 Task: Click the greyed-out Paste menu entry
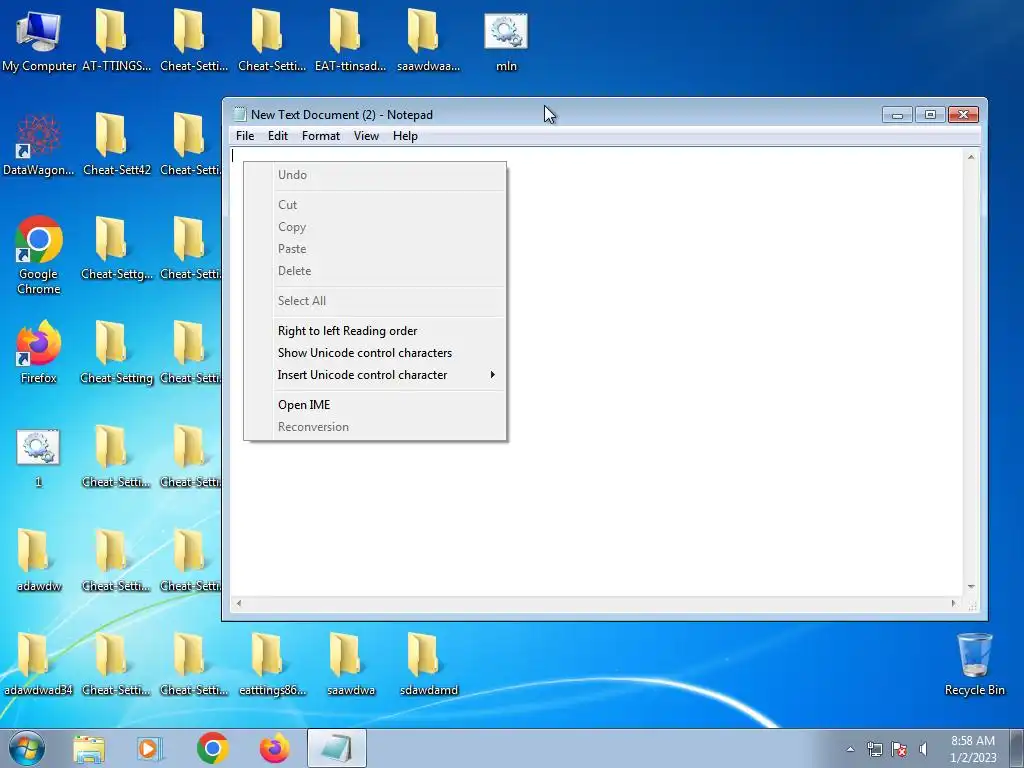[x=375, y=249]
